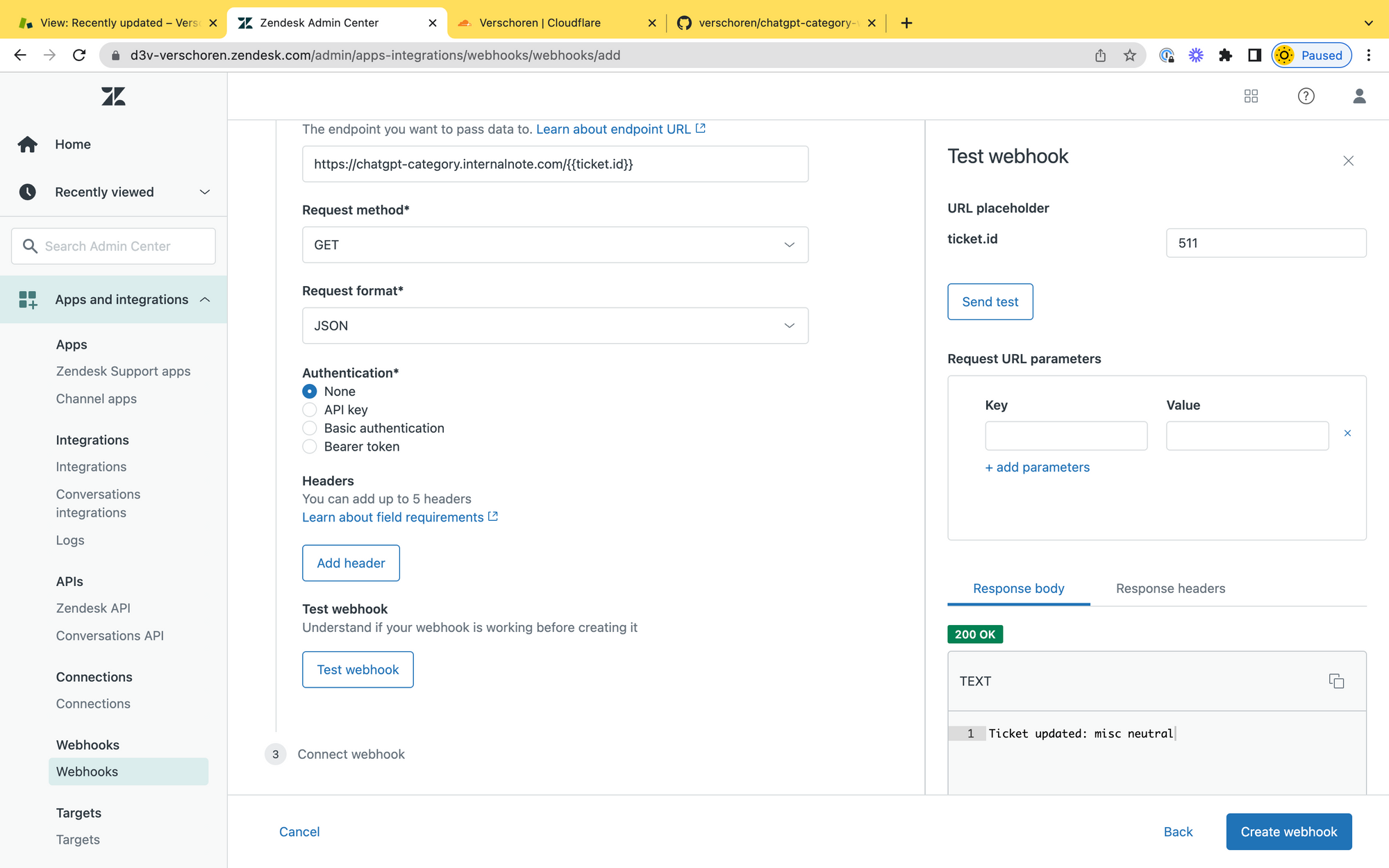Expand the Recently viewed section
This screenshot has height=868, width=1389.
[204, 192]
